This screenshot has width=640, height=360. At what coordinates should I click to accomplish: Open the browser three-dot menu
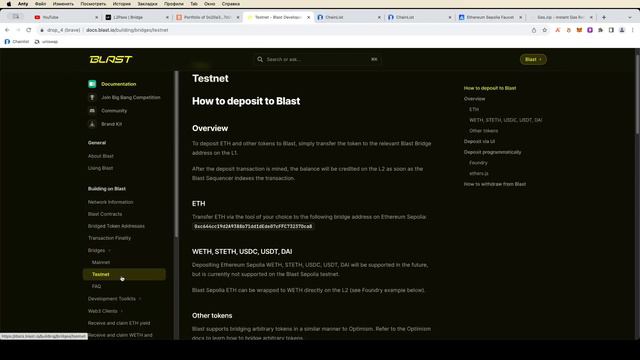click(x=633, y=30)
